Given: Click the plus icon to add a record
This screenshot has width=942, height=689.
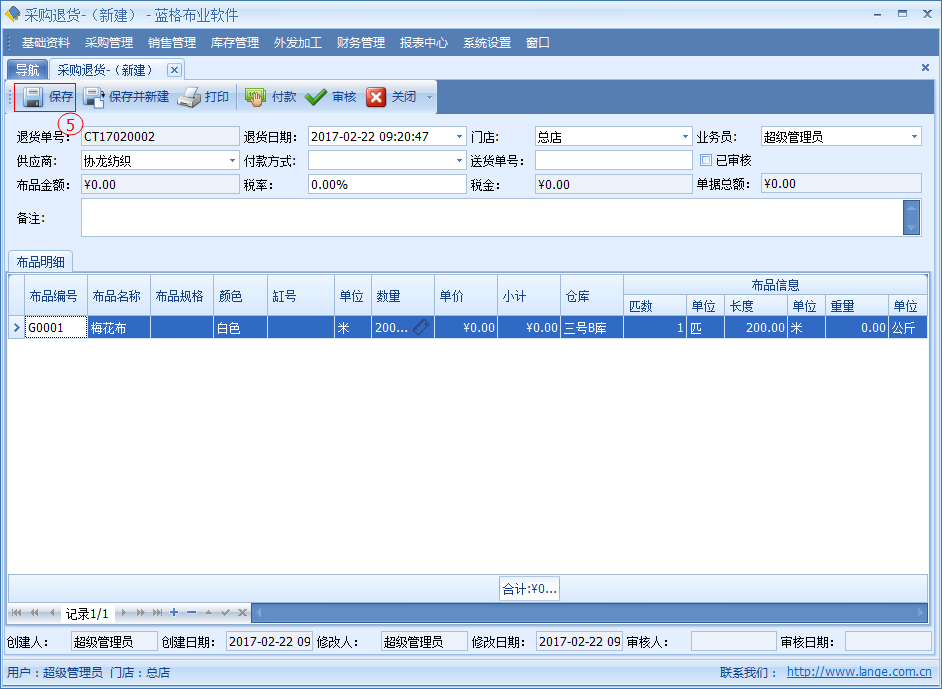Looking at the screenshot, I should (174, 612).
